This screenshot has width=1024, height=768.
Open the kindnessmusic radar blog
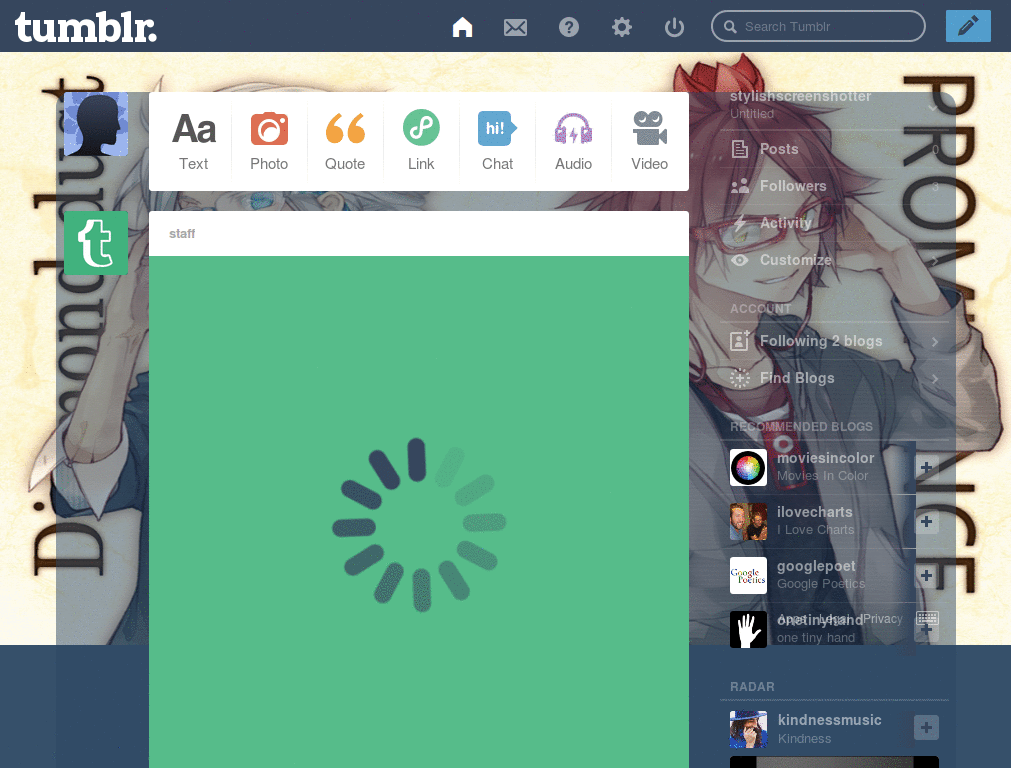point(829,720)
